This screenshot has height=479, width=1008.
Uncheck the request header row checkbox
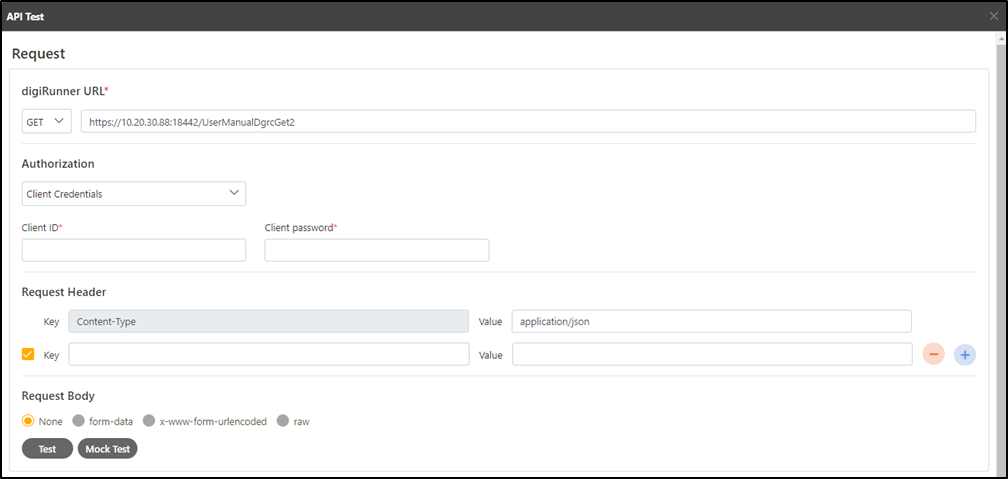tap(28, 354)
